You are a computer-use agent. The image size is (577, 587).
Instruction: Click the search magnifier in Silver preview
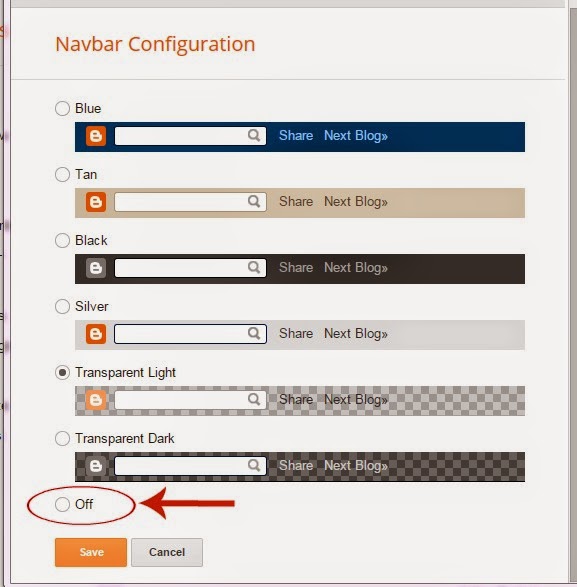[x=254, y=333]
